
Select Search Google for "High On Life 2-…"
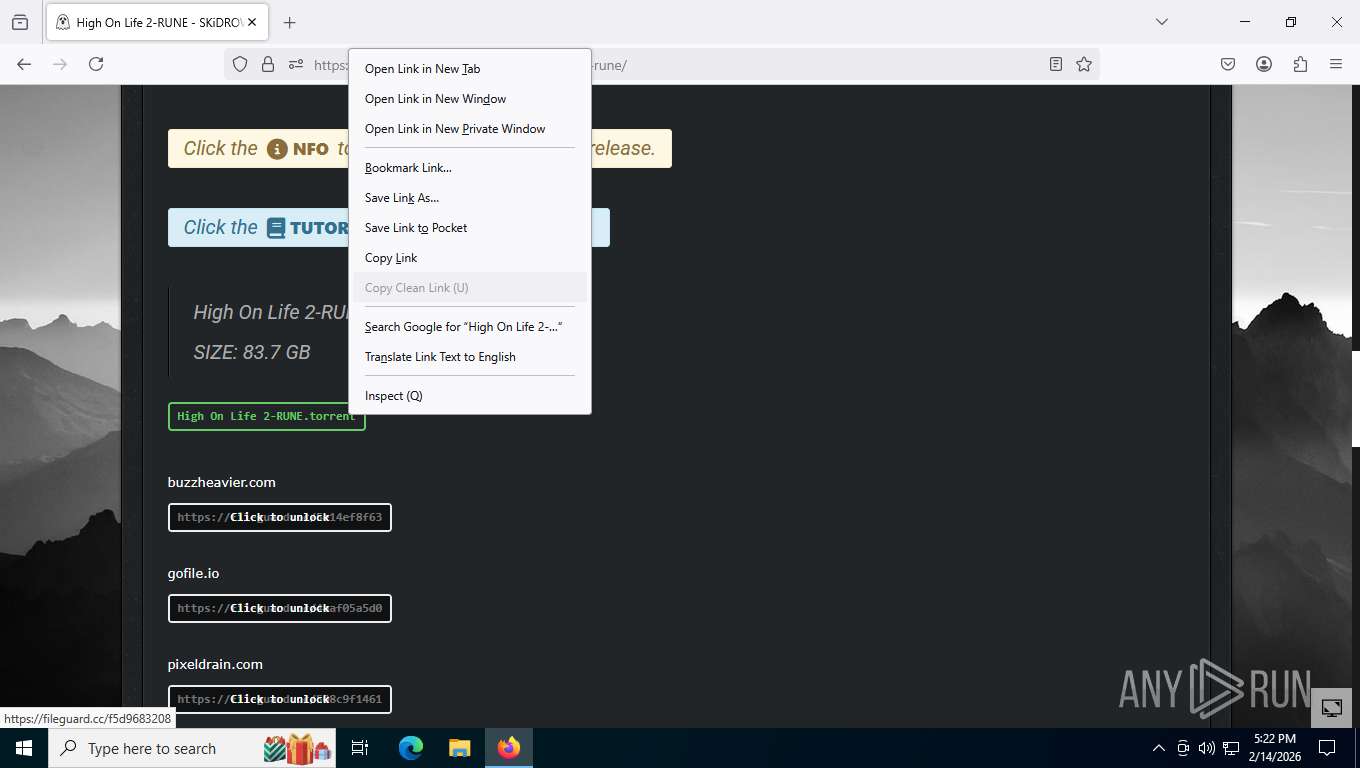coord(470,327)
